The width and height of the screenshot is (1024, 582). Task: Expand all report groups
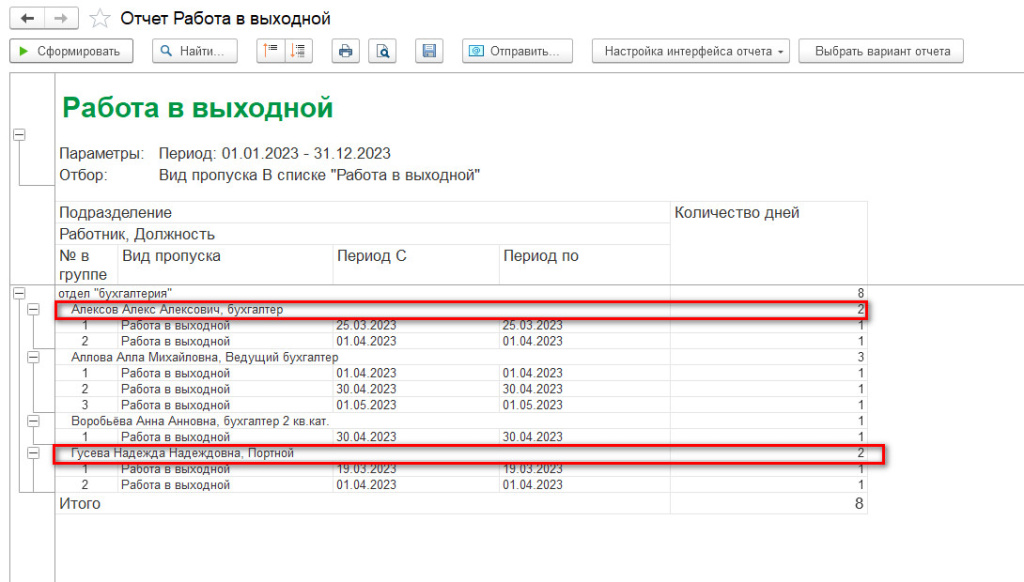(x=298, y=51)
